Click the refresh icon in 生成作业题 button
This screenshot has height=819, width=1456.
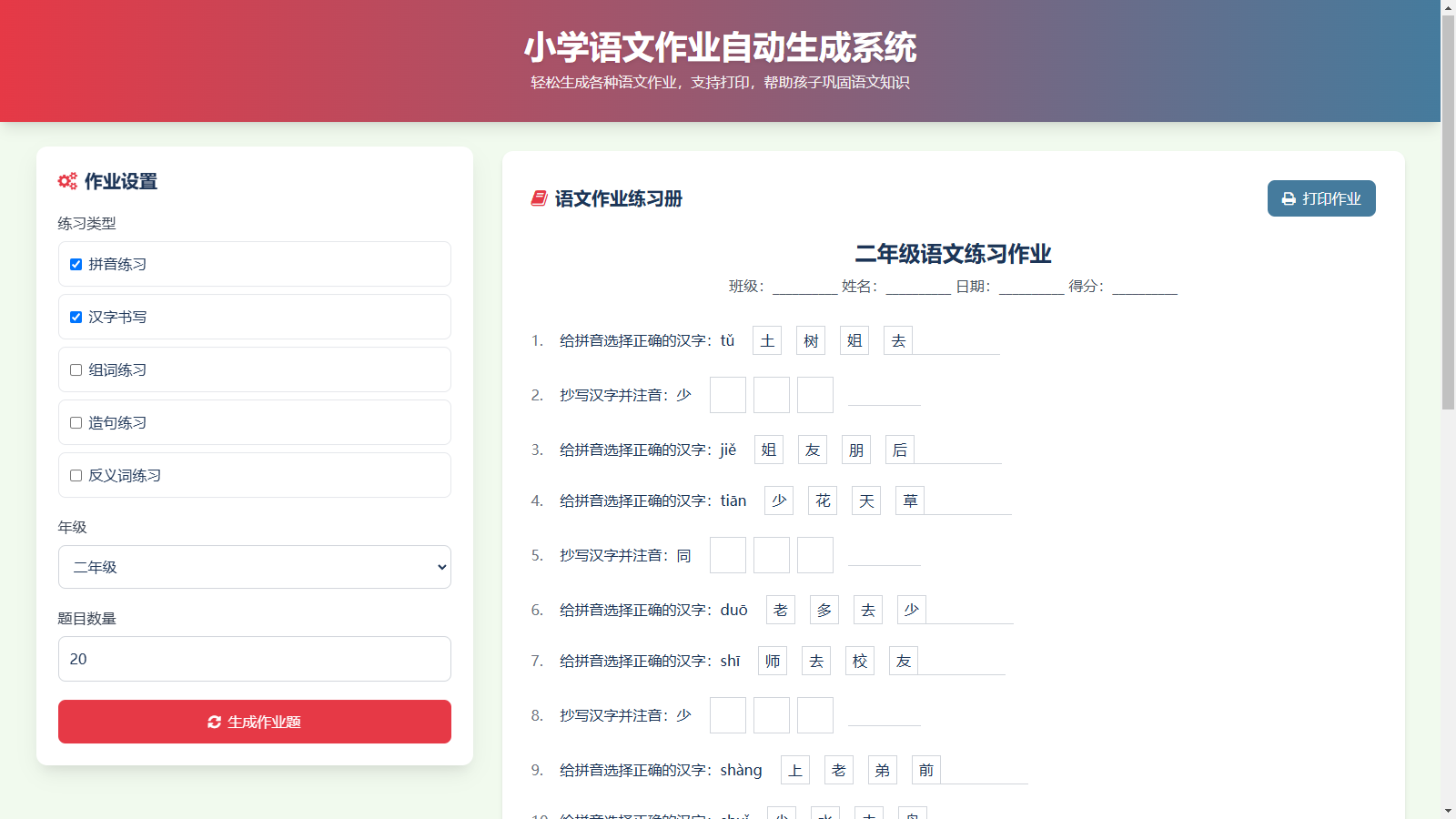[215, 722]
